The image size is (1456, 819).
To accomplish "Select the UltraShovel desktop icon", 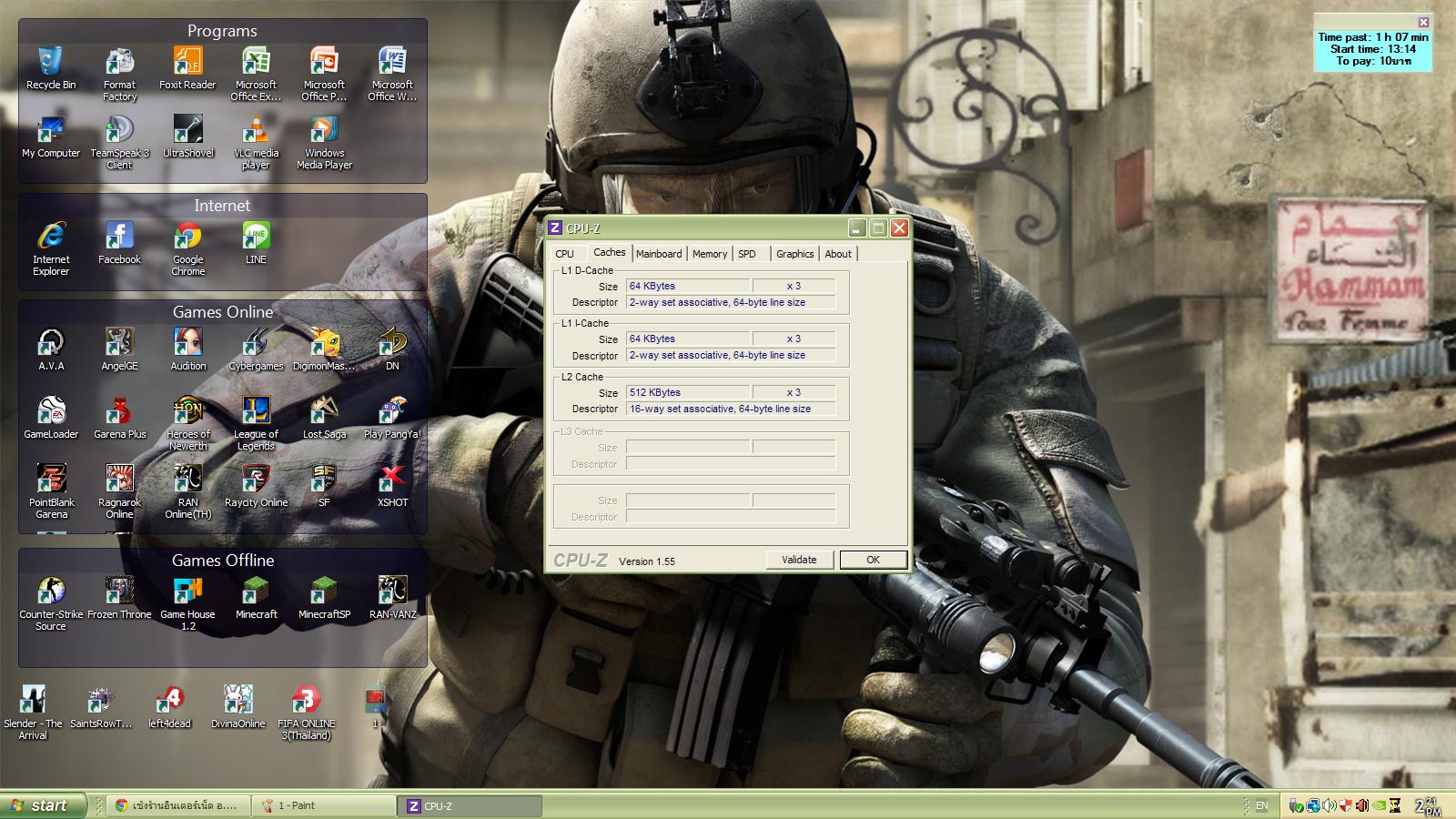I will (x=187, y=136).
